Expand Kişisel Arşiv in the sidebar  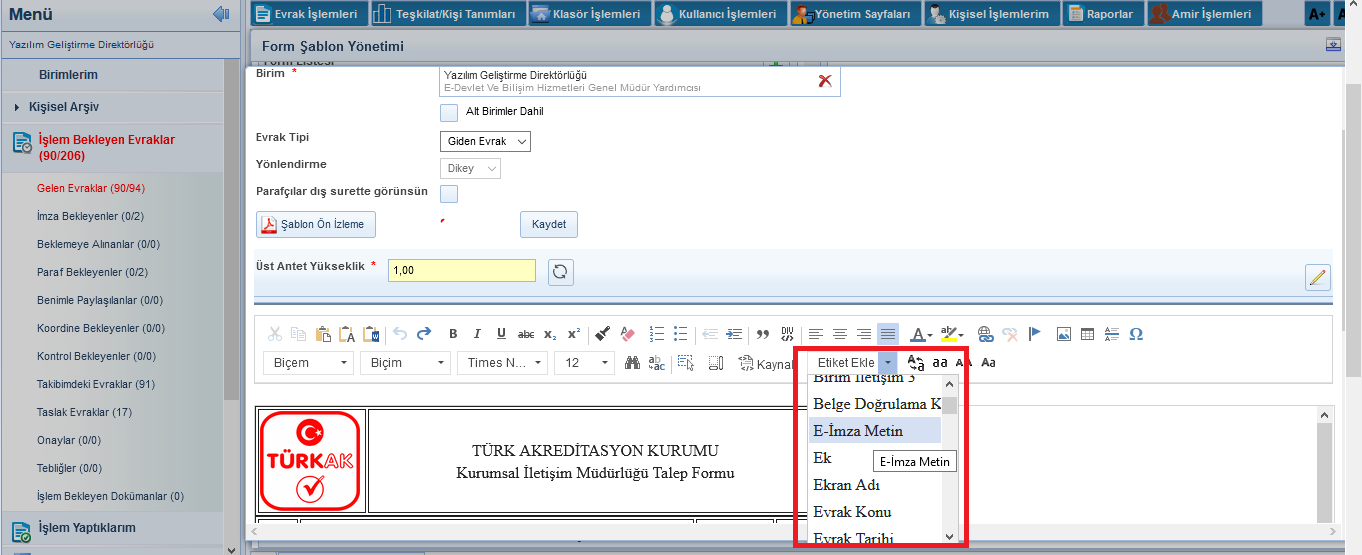(64, 107)
